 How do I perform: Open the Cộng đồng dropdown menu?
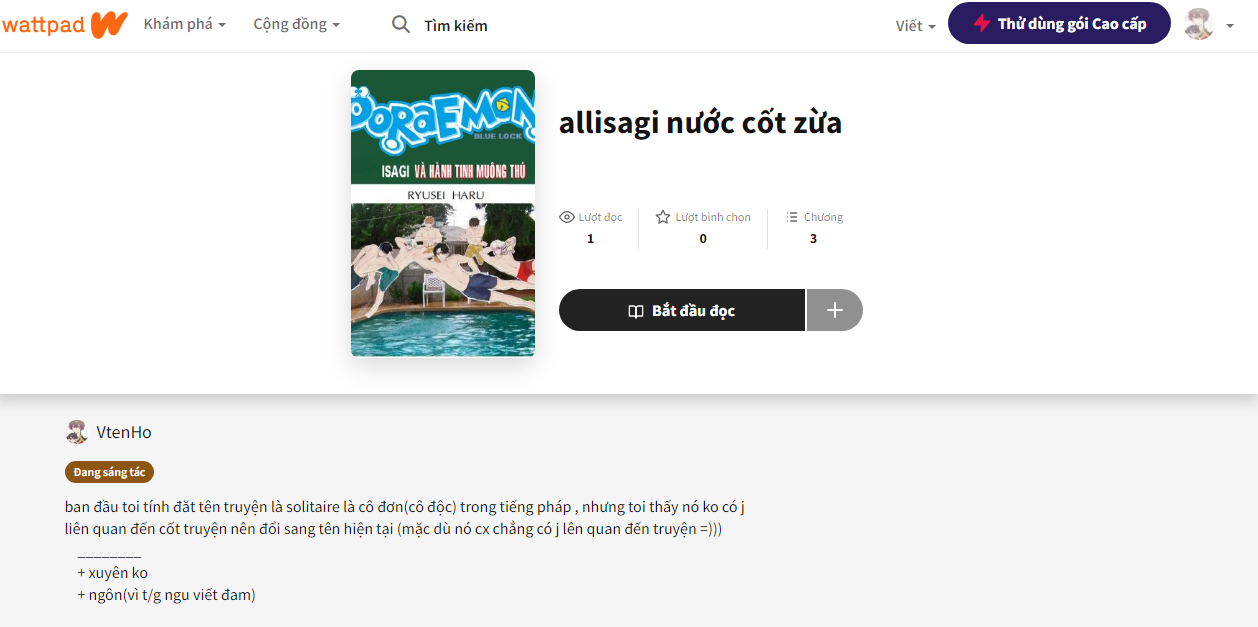tap(297, 24)
